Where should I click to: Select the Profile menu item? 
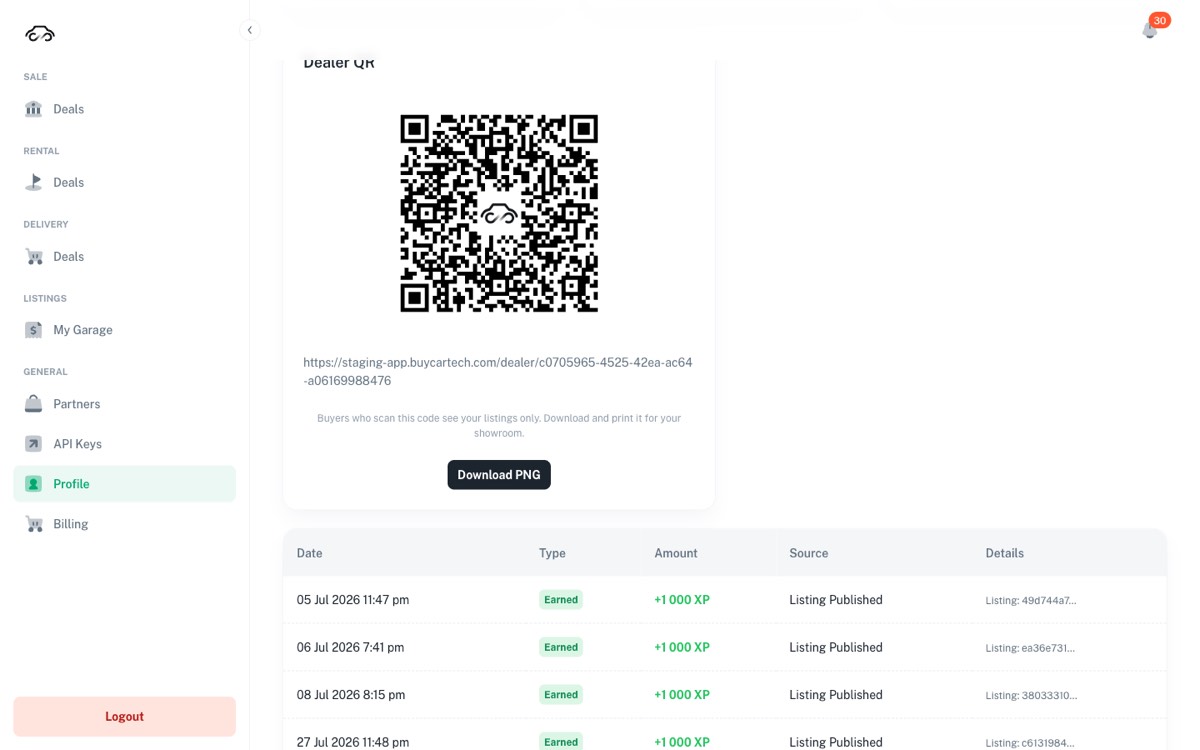(125, 484)
